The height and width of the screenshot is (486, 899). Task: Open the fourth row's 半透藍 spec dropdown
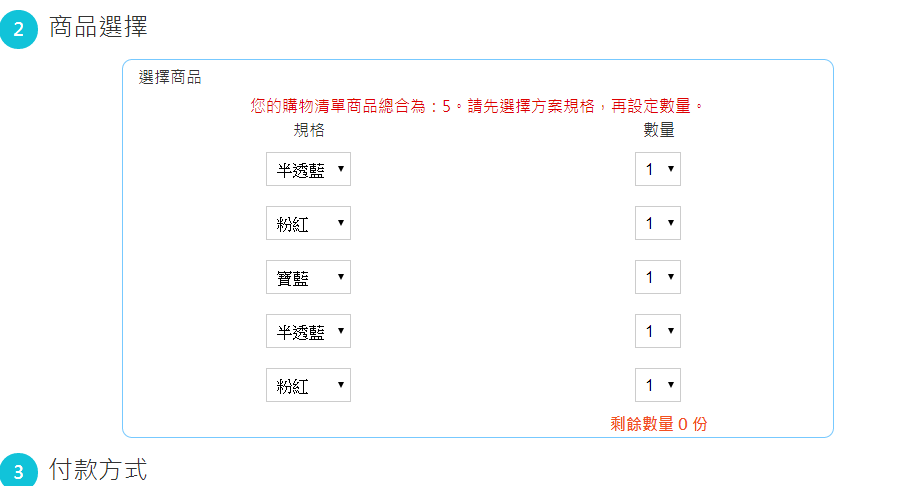(x=308, y=331)
